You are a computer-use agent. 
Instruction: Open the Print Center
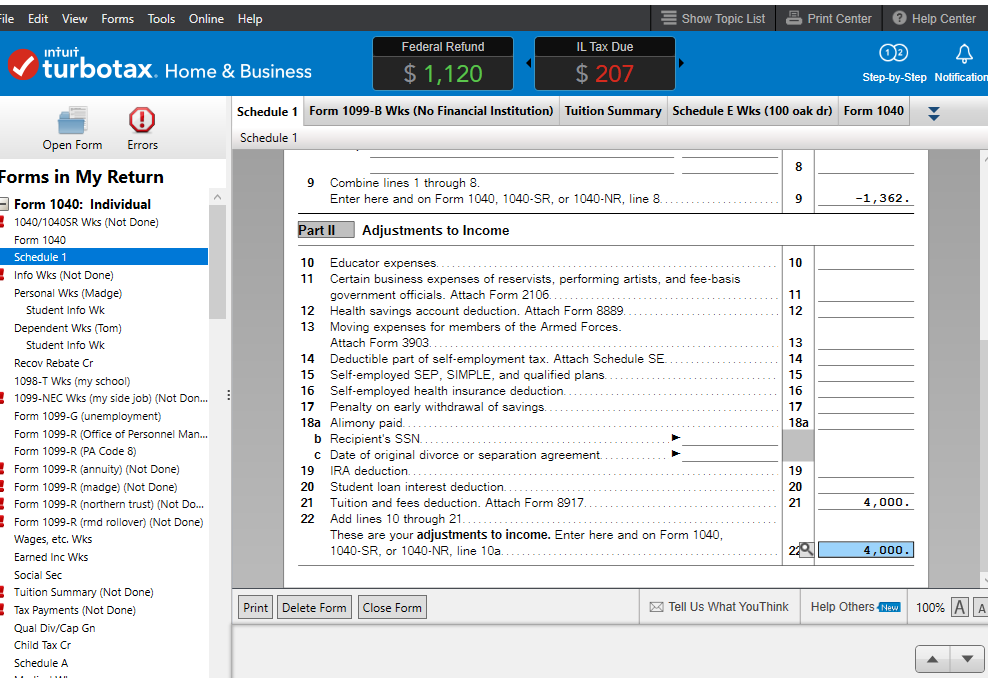coord(829,19)
